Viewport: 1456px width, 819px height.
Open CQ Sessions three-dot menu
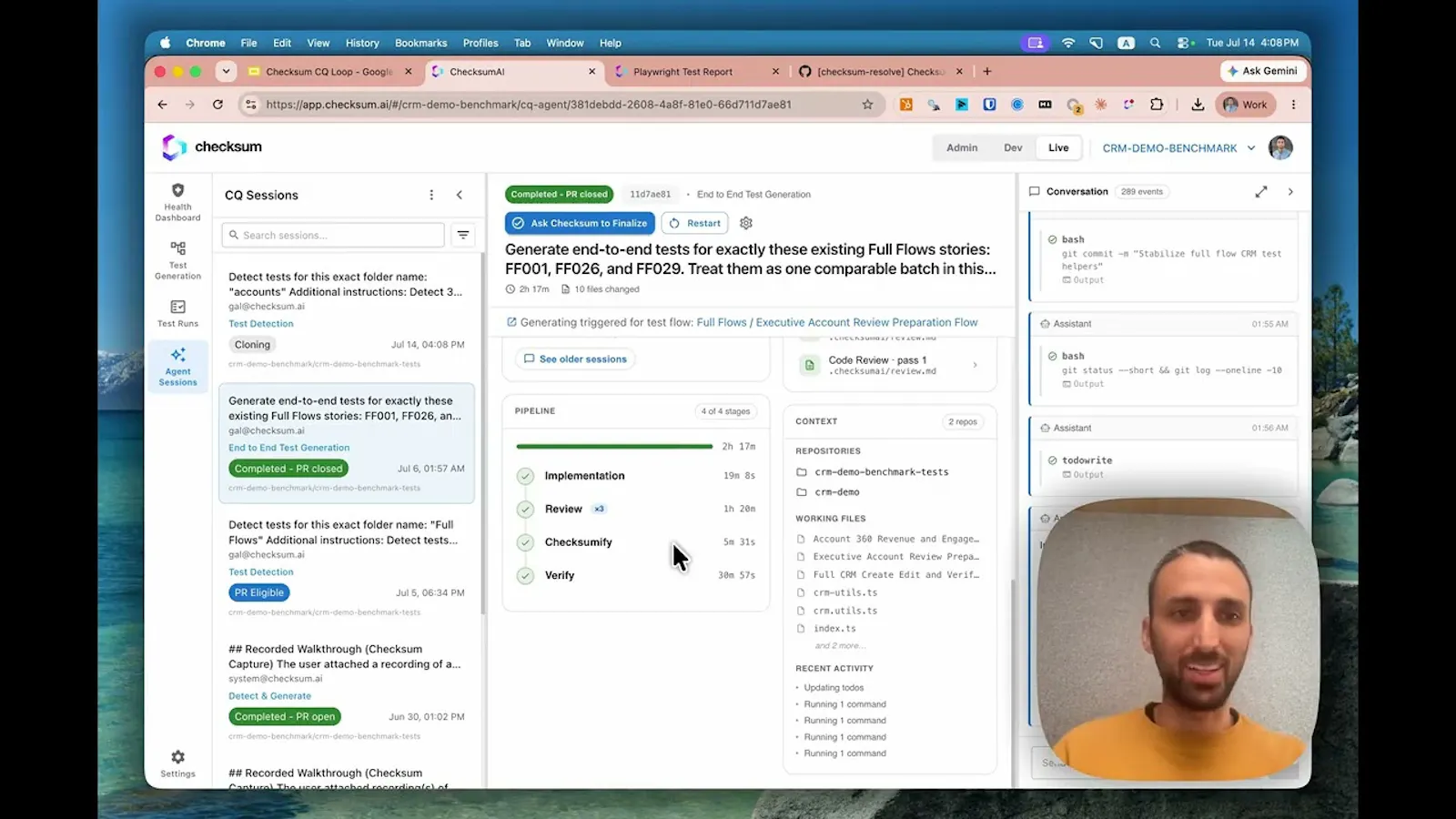tap(431, 195)
